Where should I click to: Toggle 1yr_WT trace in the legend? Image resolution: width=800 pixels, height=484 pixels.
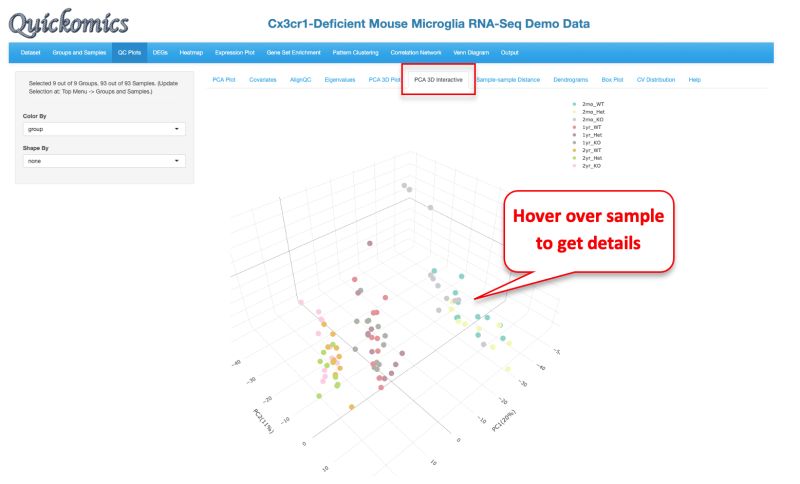coord(588,127)
